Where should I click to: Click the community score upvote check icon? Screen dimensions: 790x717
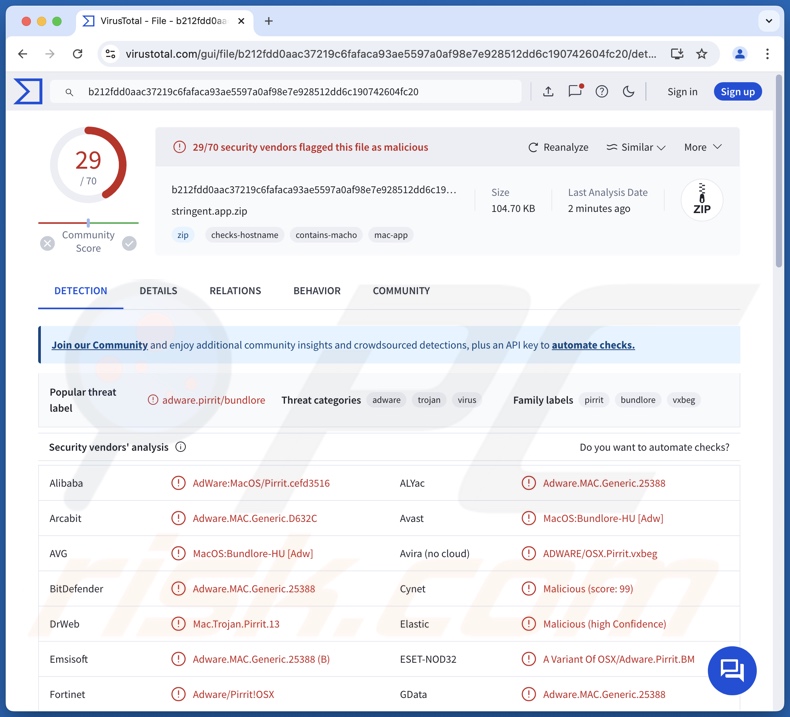point(129,244)
